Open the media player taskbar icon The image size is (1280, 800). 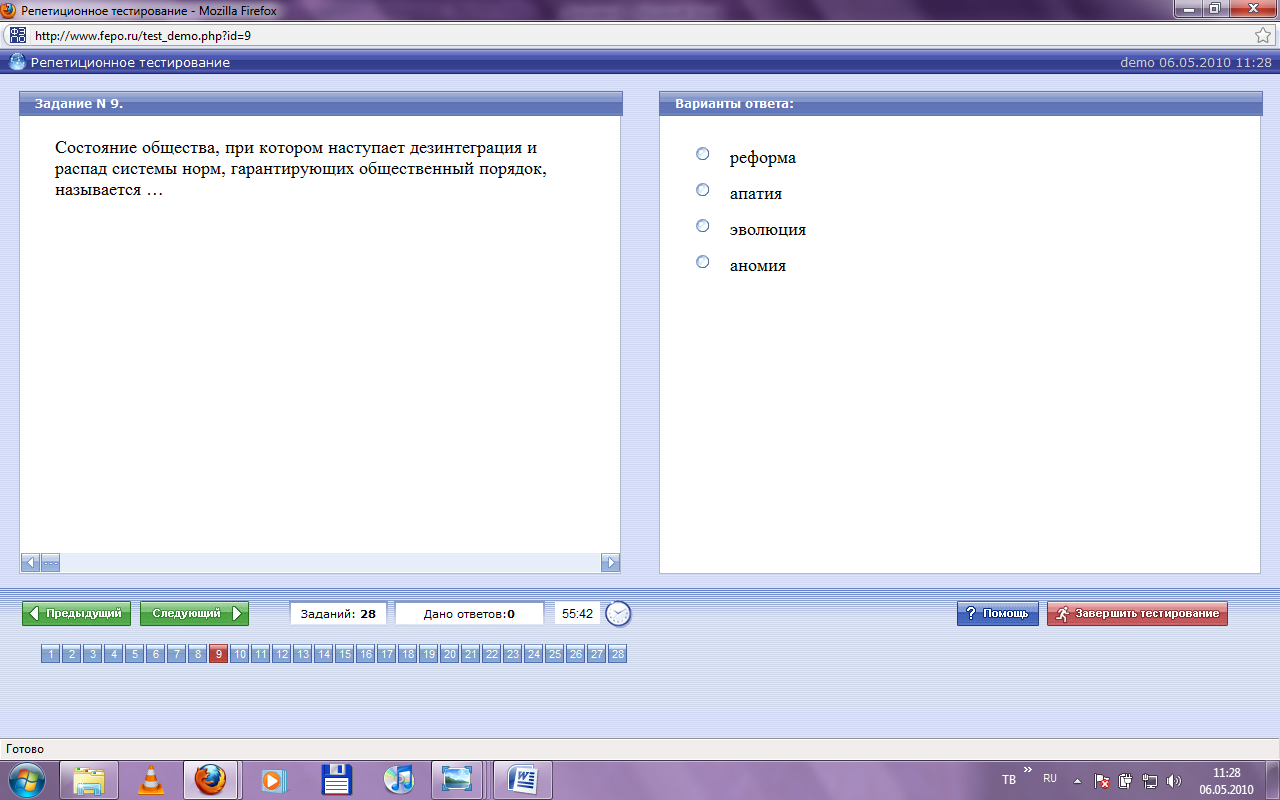pos(273,779)
